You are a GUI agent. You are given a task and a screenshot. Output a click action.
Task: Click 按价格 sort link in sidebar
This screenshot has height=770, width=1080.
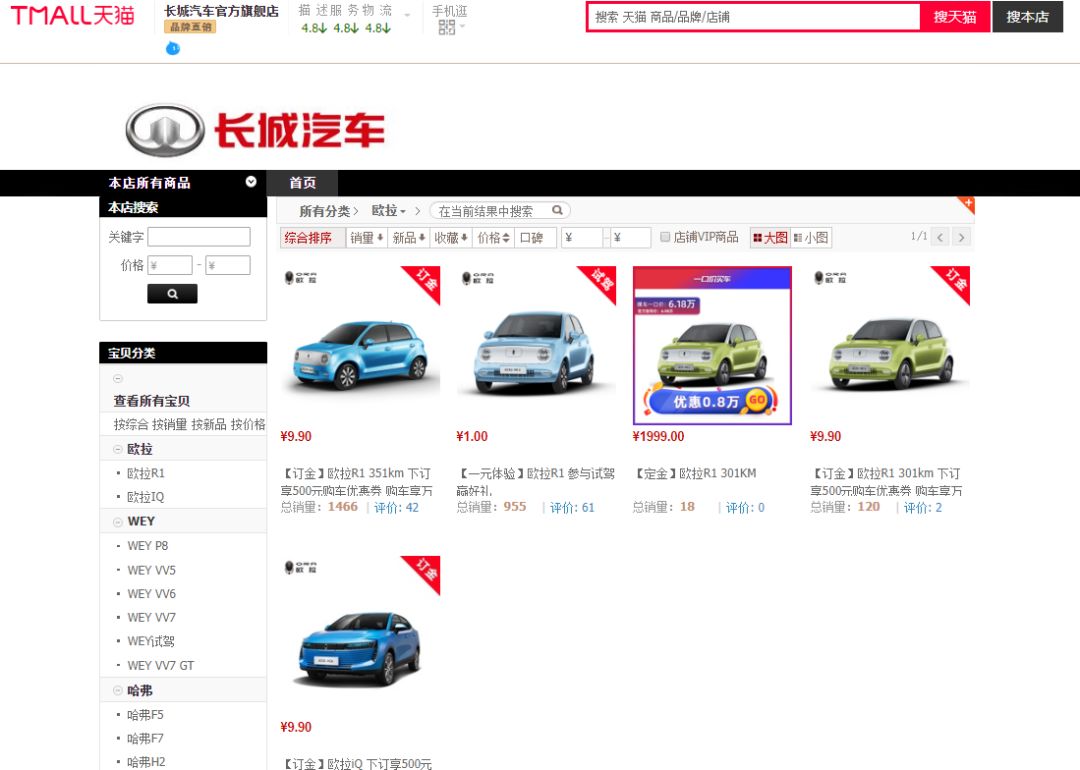pyautogui.click(x=248, y=424)
